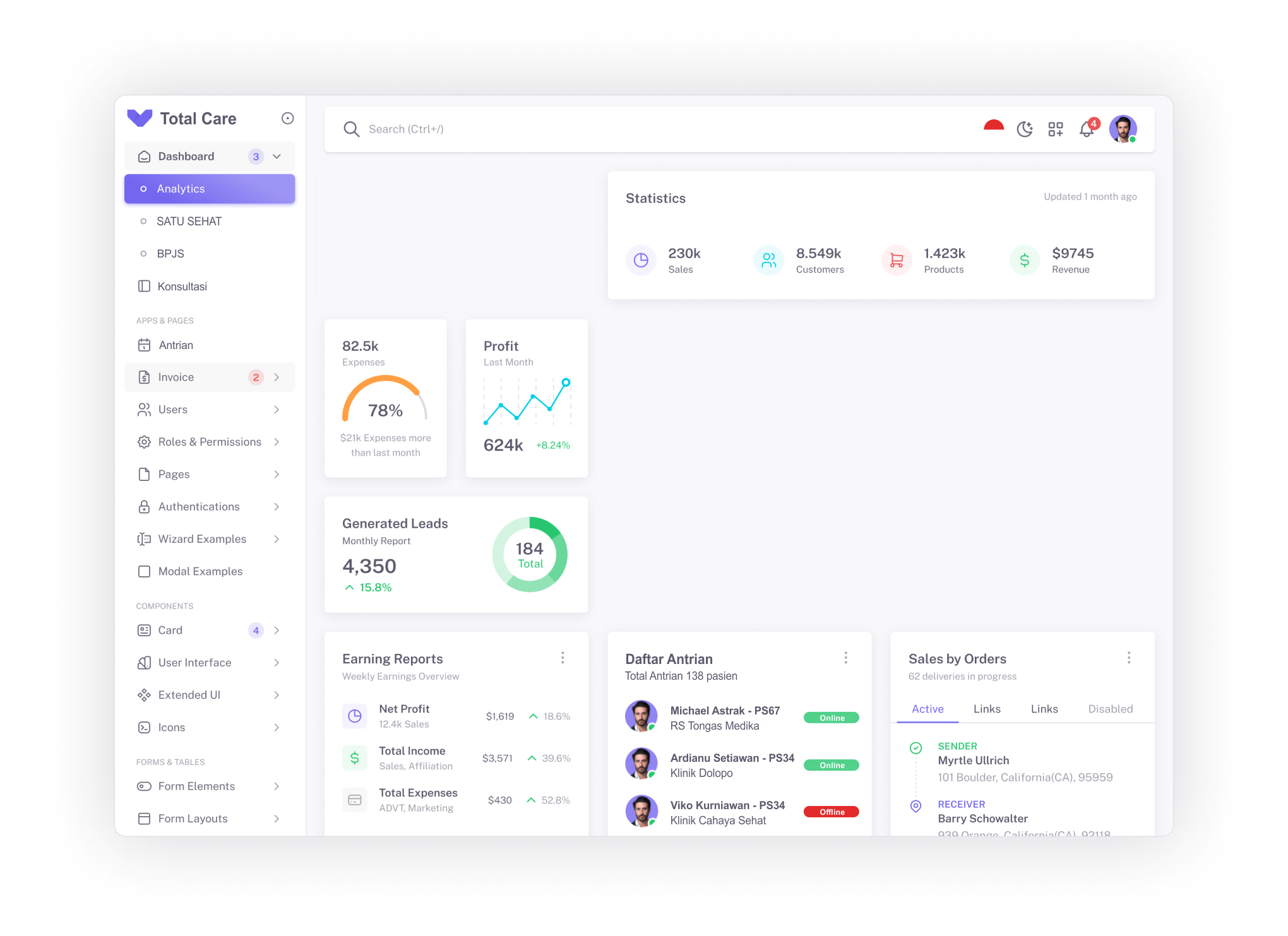Image resolution: width=1288 pixels, height=936 pixels.
Task: Click the Invoice document icon
Action: pos(141,377)
